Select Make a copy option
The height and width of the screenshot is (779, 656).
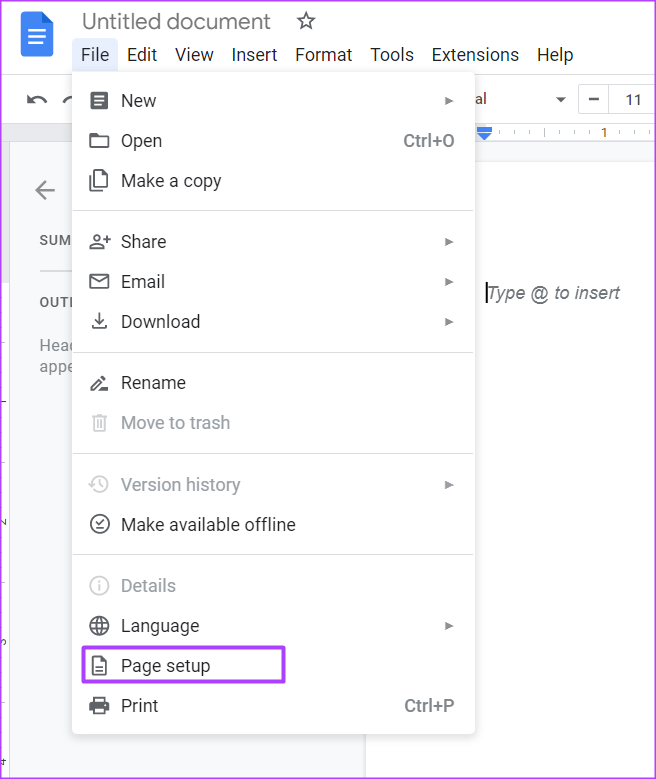coord(273,180)
